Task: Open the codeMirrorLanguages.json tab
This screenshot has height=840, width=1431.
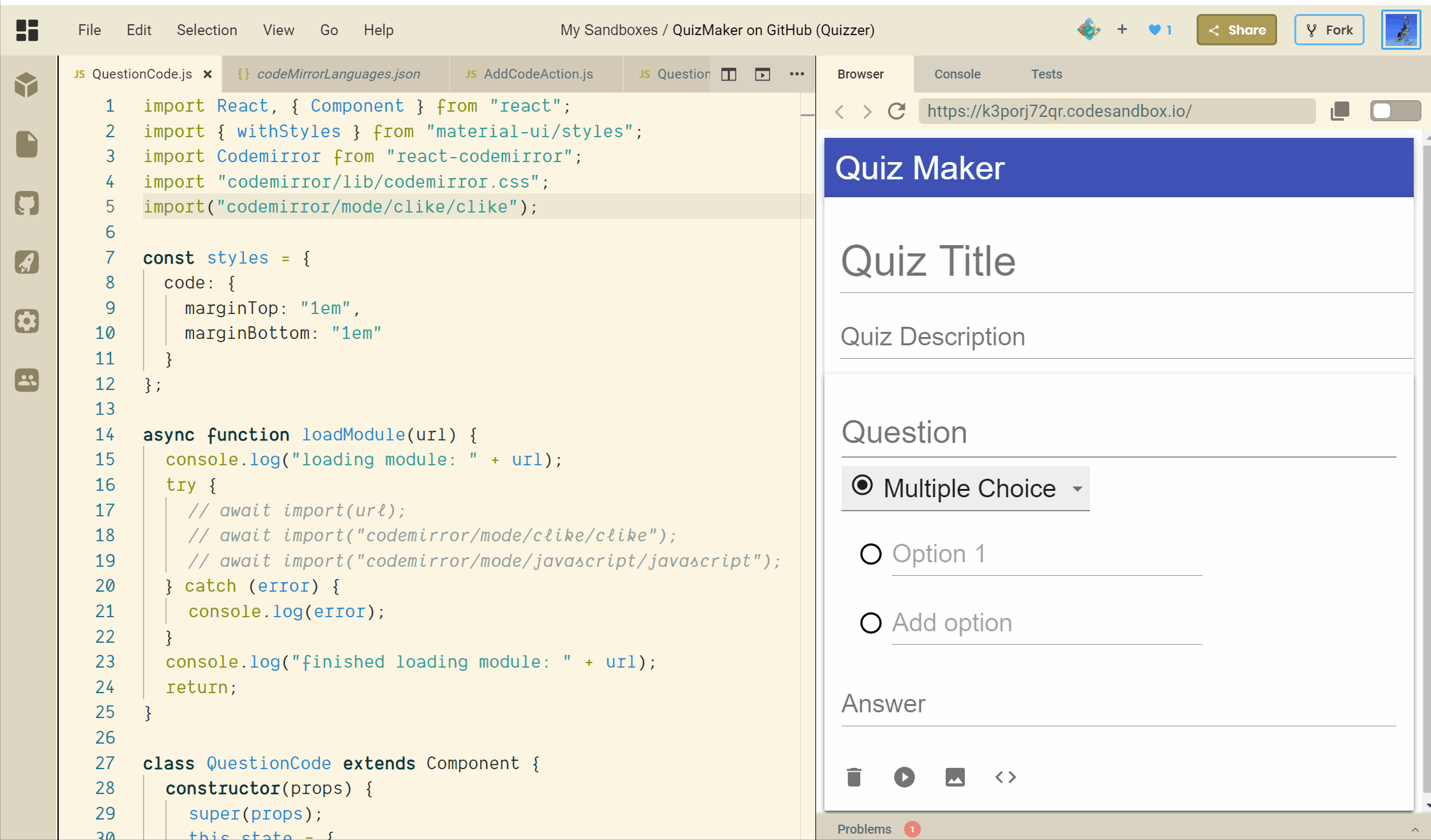Action: point(337,74)
